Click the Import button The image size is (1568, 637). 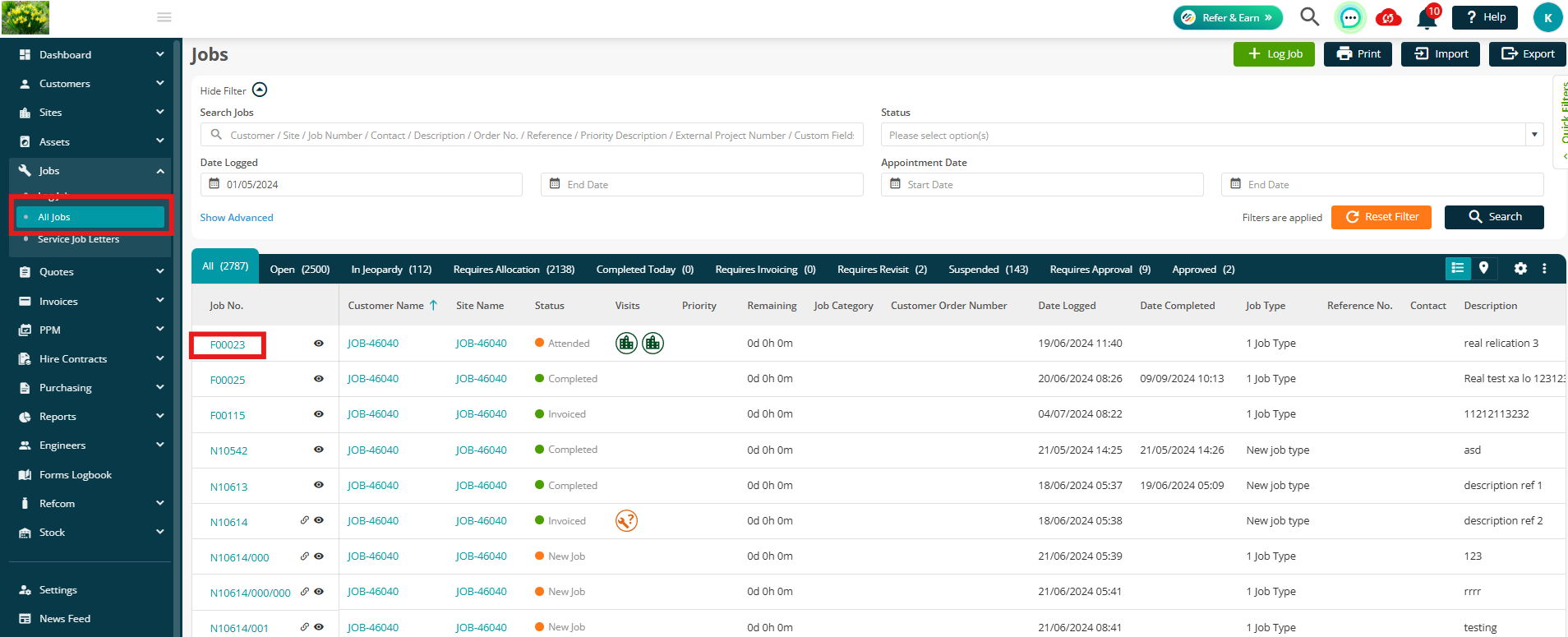pyautogui.click(x=1441, y=54)
